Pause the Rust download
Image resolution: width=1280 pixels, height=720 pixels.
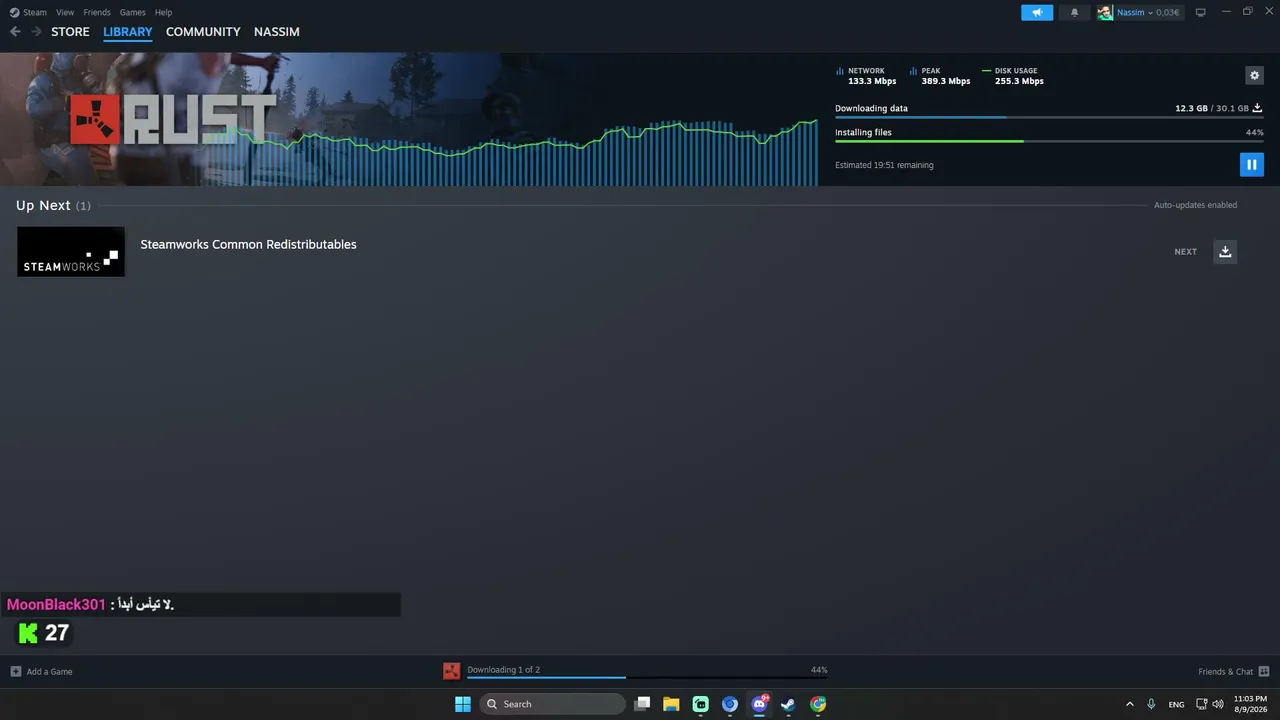tap(1251, 165)
